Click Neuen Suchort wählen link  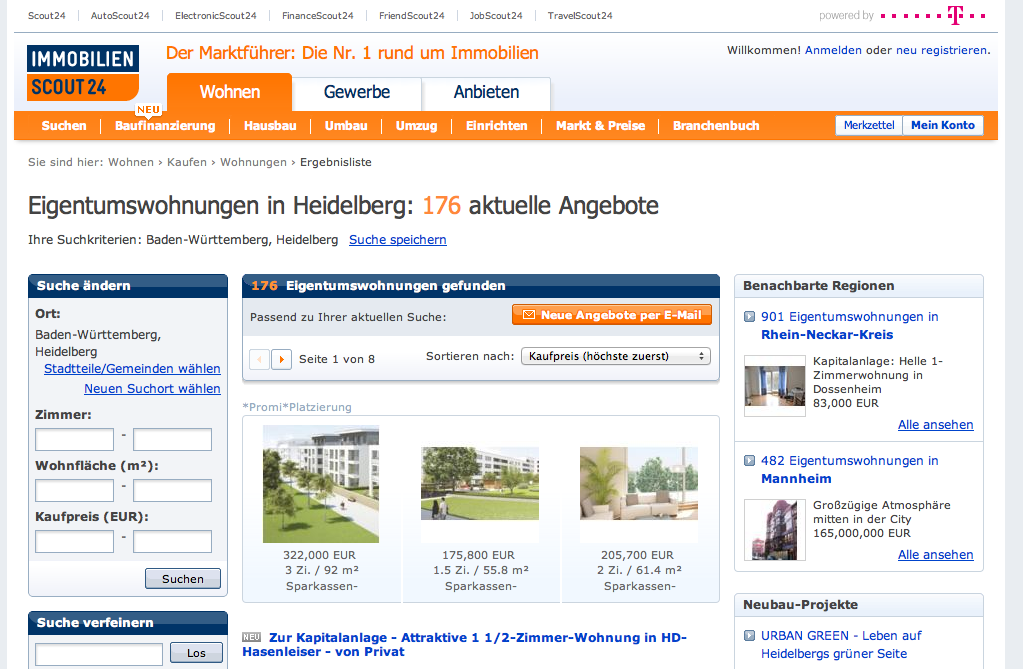click(153, 388)
